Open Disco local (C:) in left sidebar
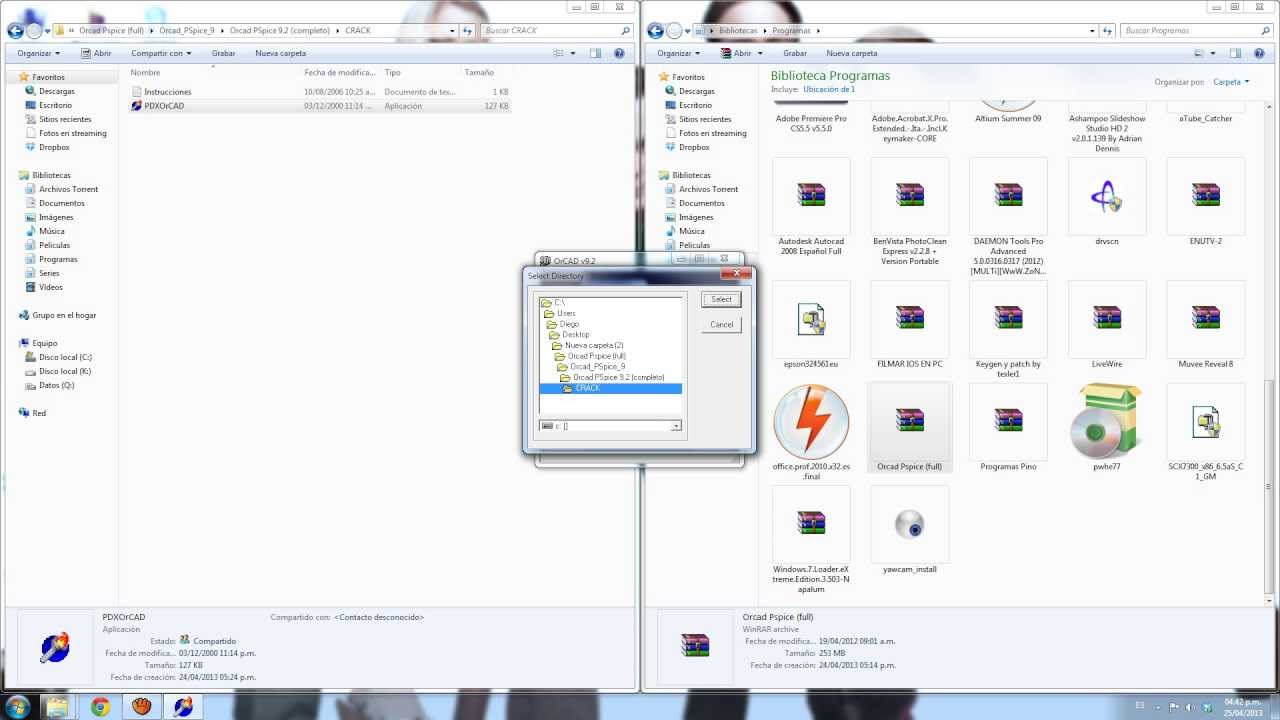1280x720 pixels. coord(65,357)
